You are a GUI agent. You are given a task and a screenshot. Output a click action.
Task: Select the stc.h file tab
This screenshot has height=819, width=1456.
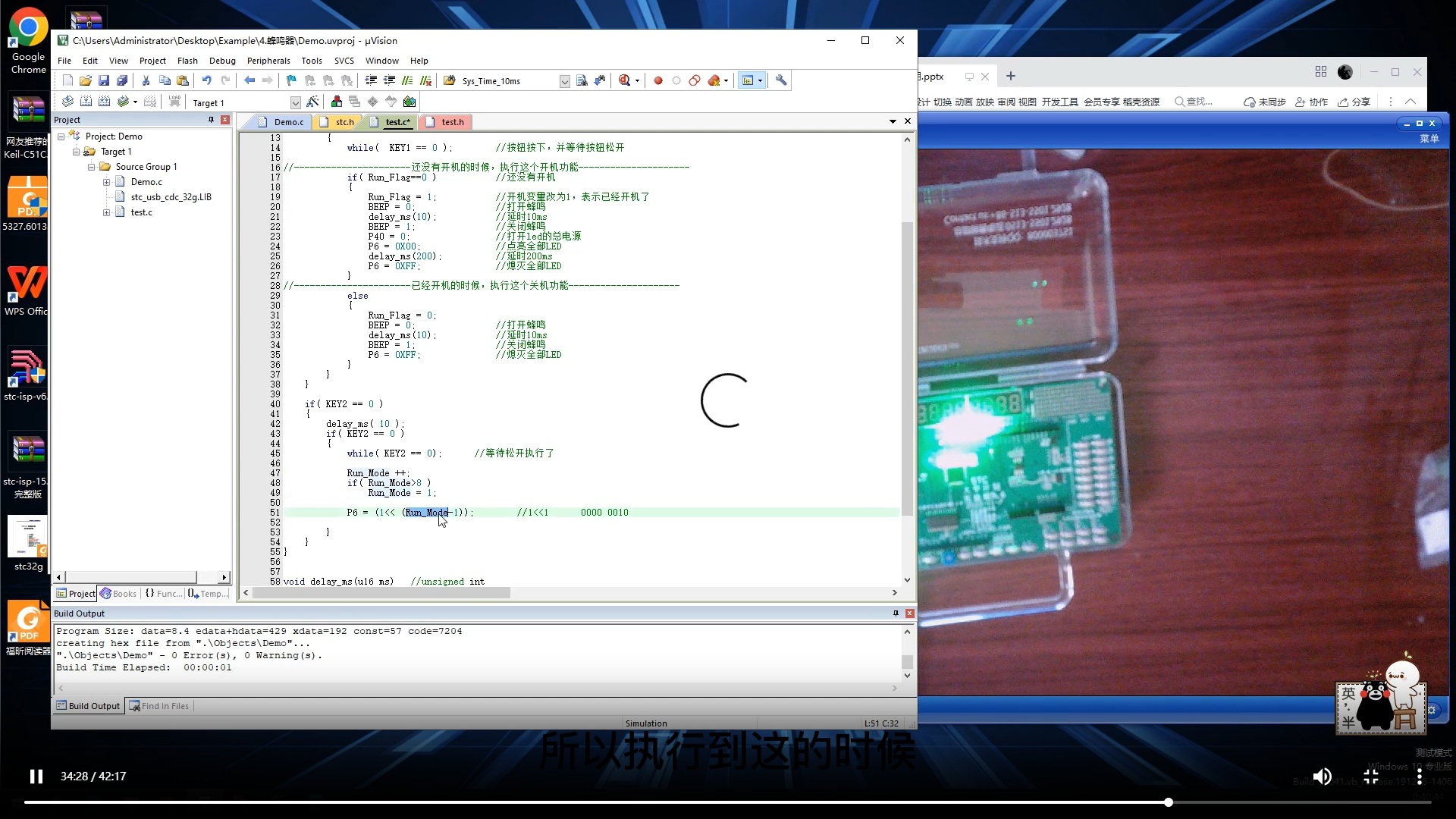coord(344,122)
